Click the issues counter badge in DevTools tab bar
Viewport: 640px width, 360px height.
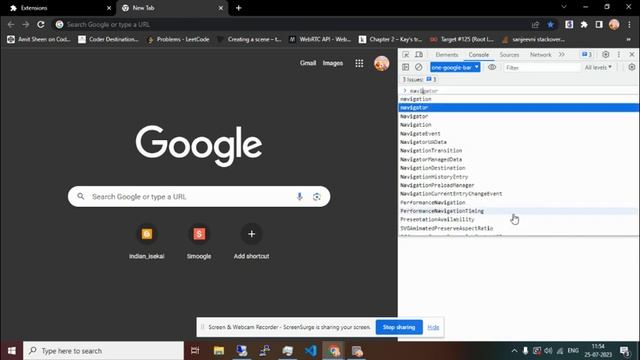[x=587, y=54]
